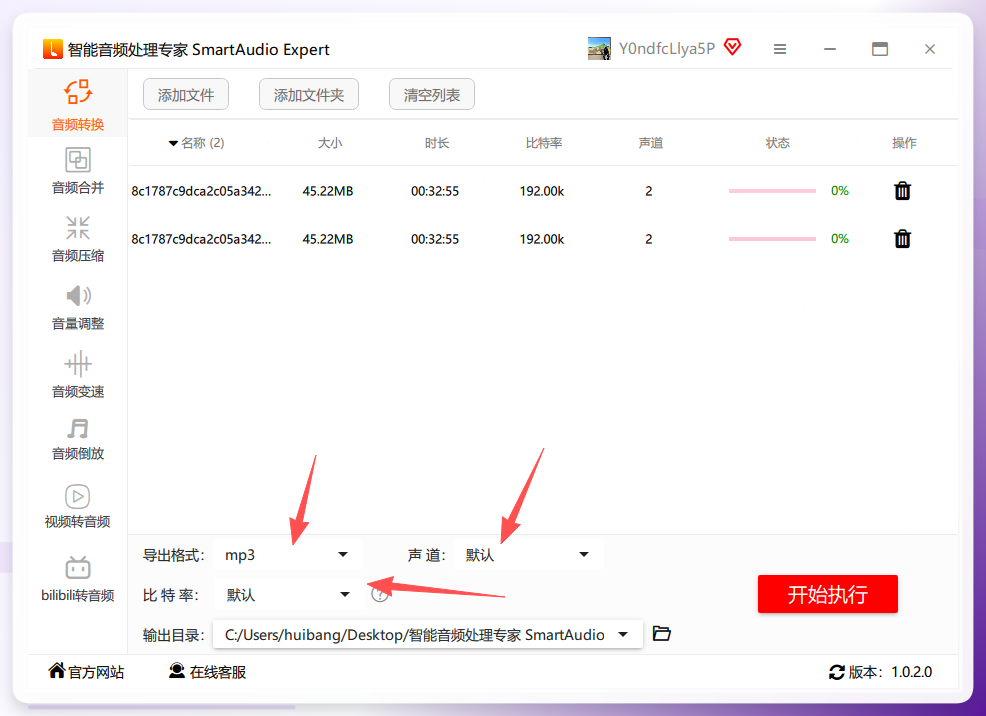Click the first row's progress bar

[x=772, y=190]
